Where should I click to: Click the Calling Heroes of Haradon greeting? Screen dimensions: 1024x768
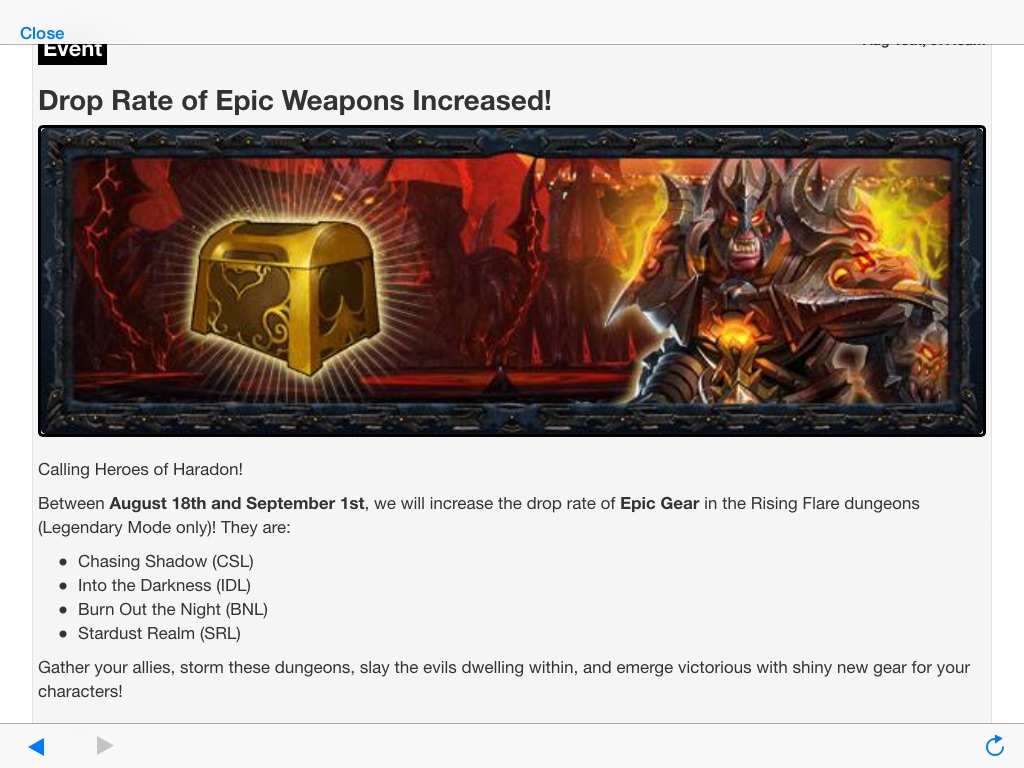(x=140, y=470)
